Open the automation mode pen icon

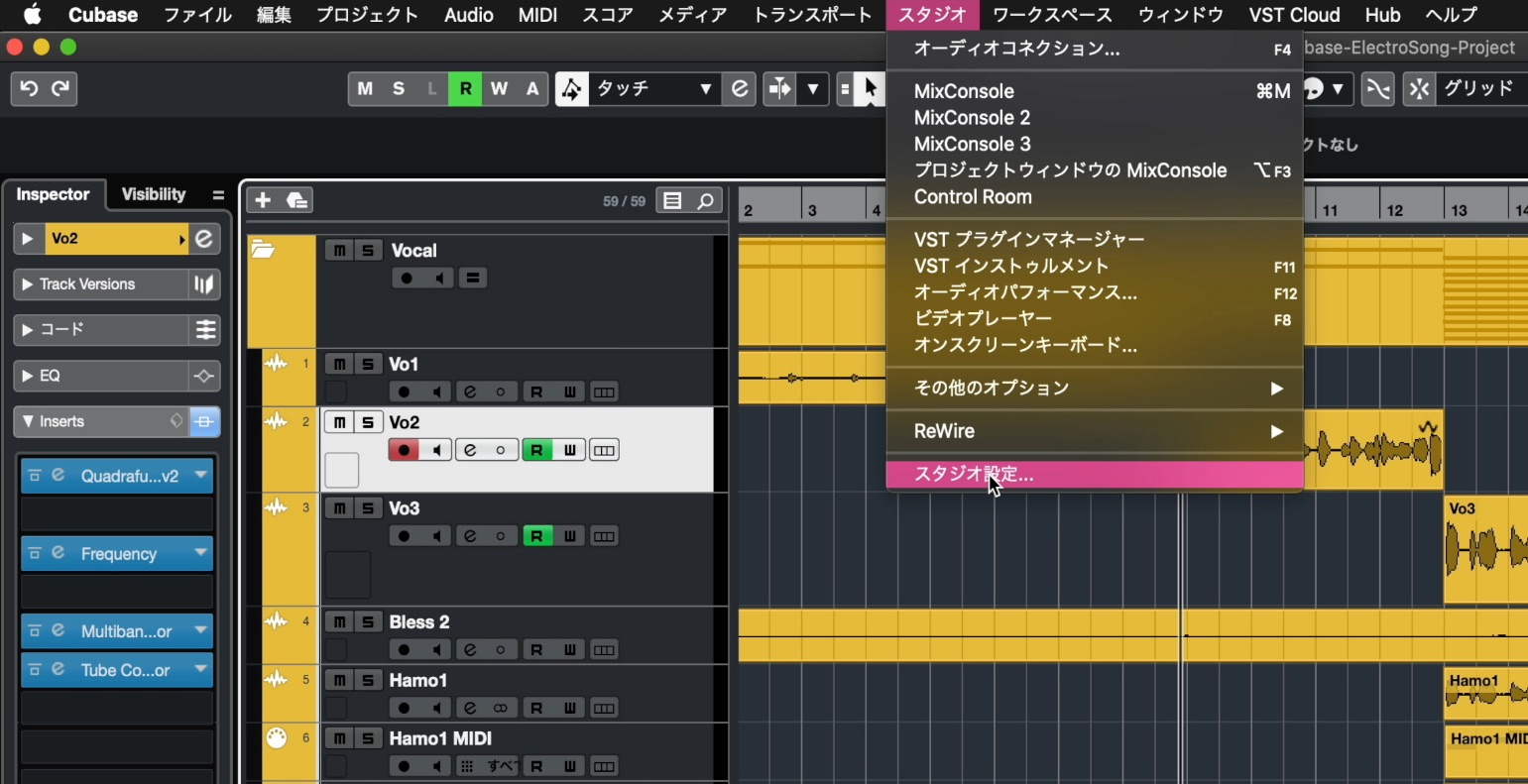pyautogui.click(x=571, y=89)
